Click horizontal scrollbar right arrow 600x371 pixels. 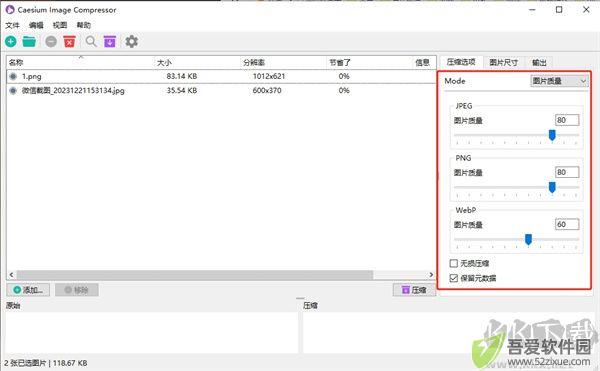coord(431,275)
